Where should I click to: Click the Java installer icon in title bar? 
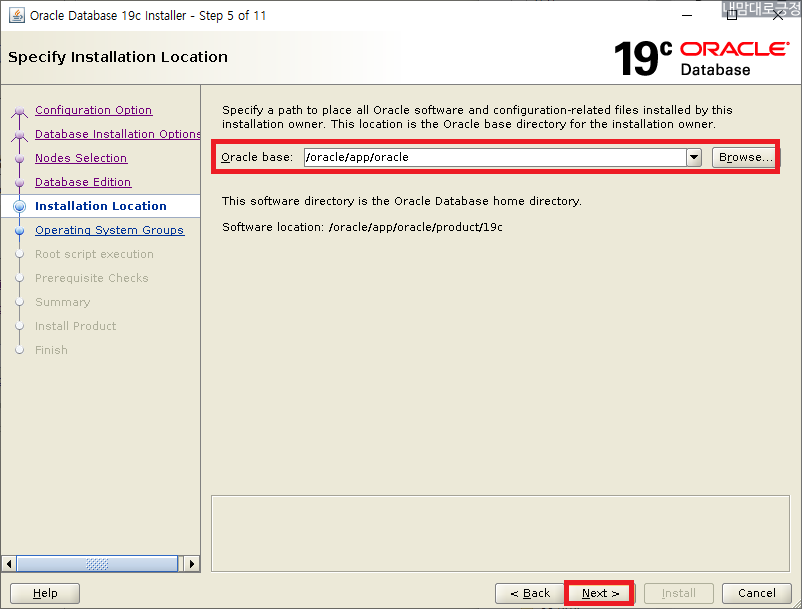click(x=17, y=15)
